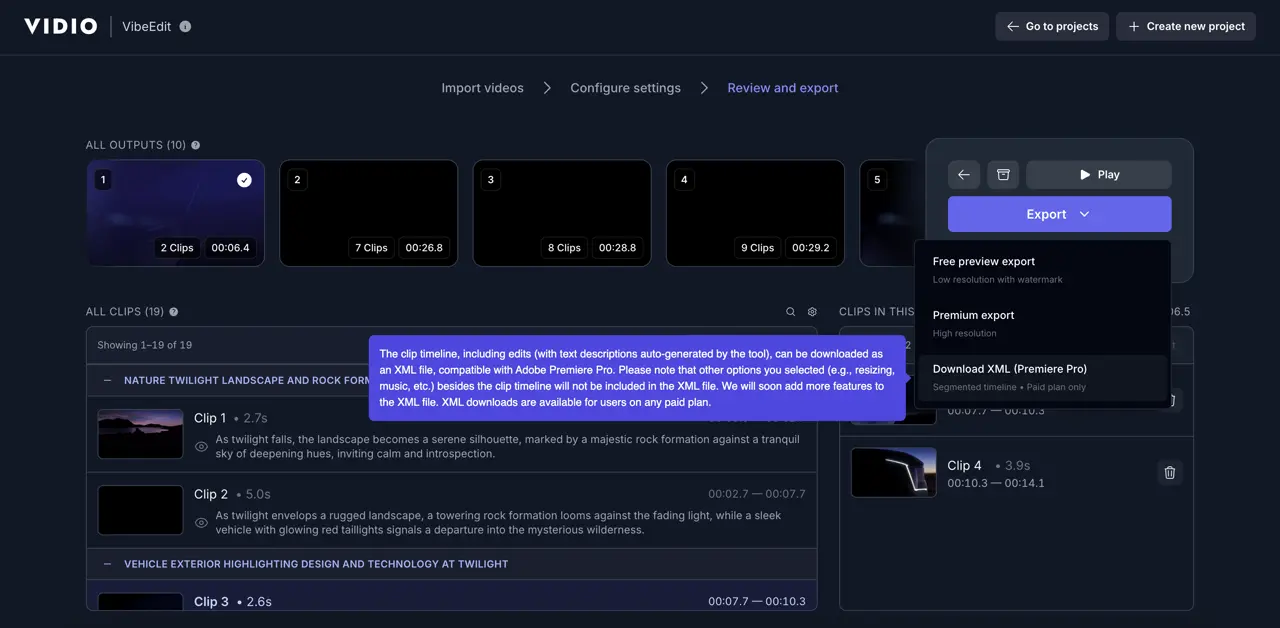Collapse Nature Twilight Landscape group
This screenshot has width=1280, height=628.
click(x=107, y=380)
